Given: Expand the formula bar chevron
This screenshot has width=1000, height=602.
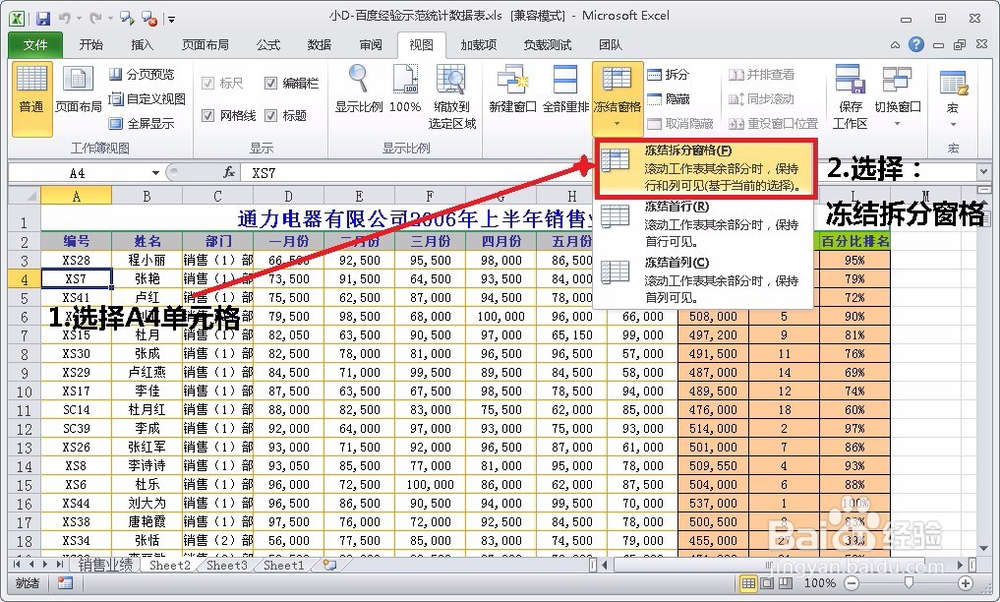Looking at the screenshot, I should [x=983, y=172].
